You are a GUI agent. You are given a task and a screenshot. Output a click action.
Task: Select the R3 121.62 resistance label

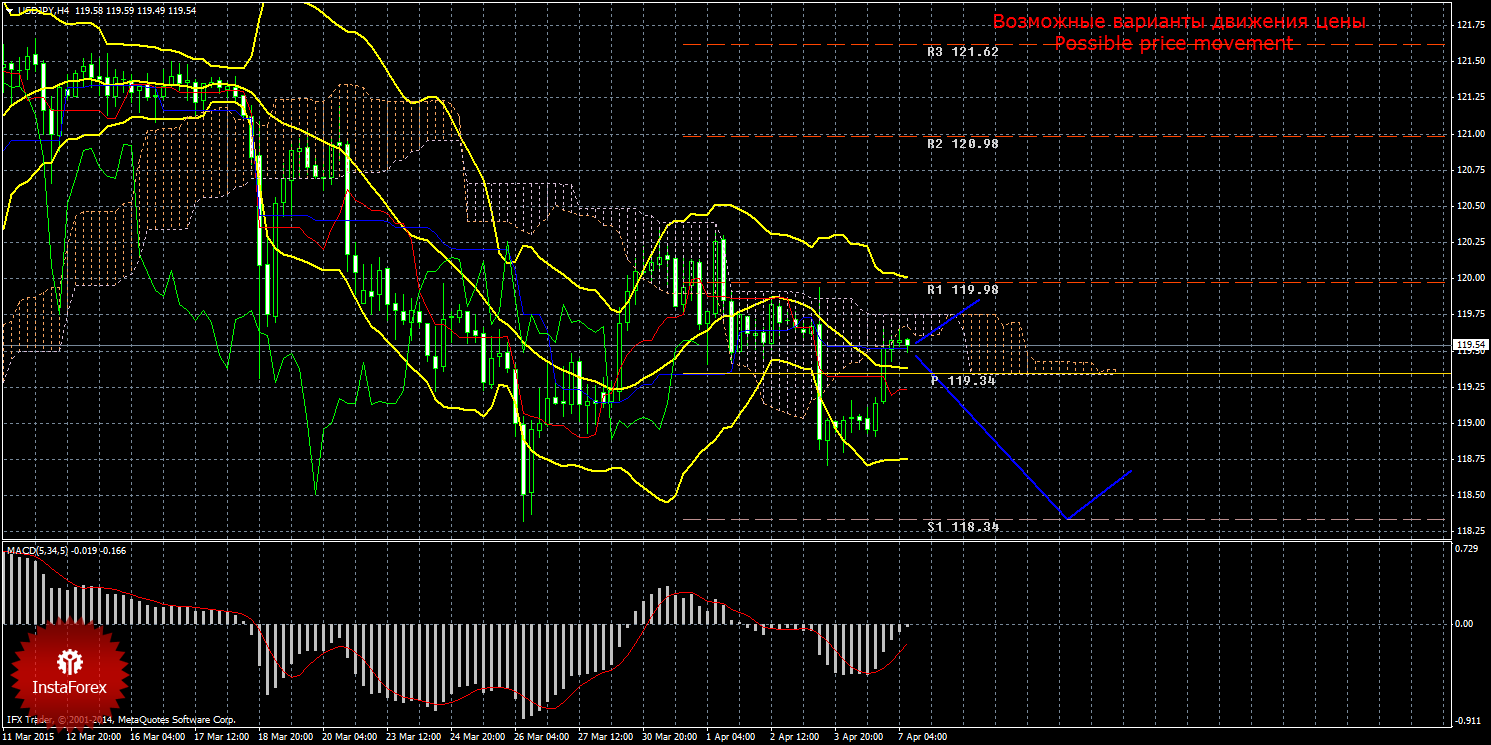point(962,52)
